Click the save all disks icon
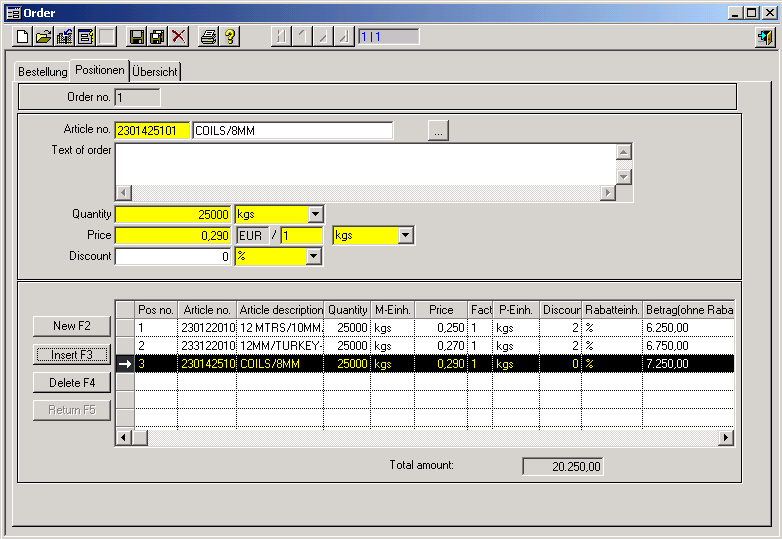Image resolution: width=782 pixels, height=539 pixels. 157,37
